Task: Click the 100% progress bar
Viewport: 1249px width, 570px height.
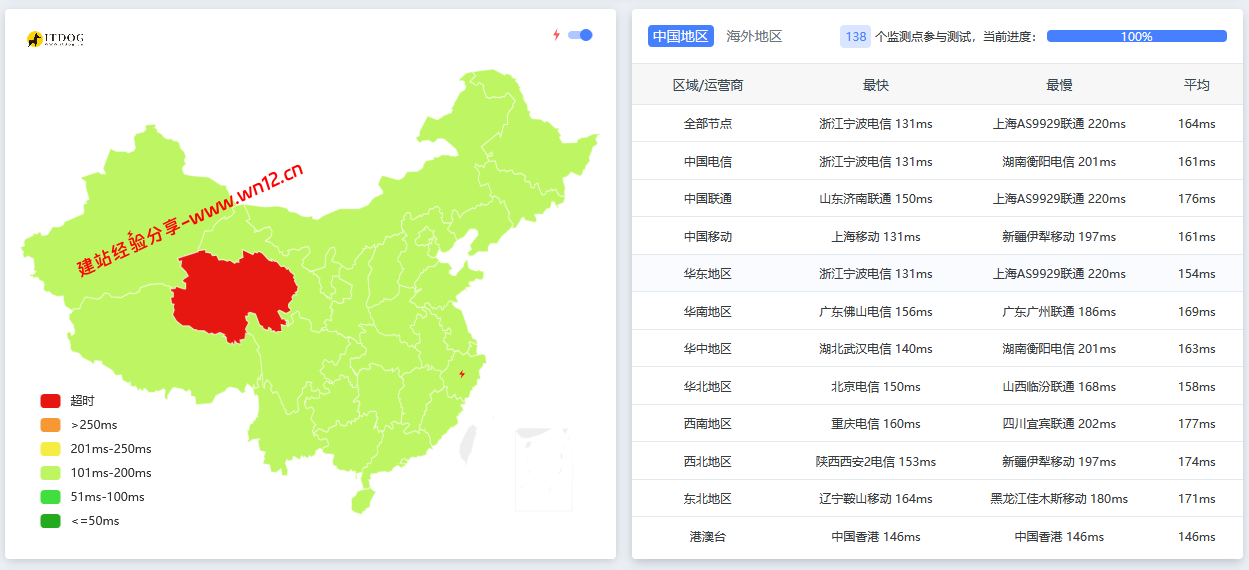Action: (x=1136, y=36)
